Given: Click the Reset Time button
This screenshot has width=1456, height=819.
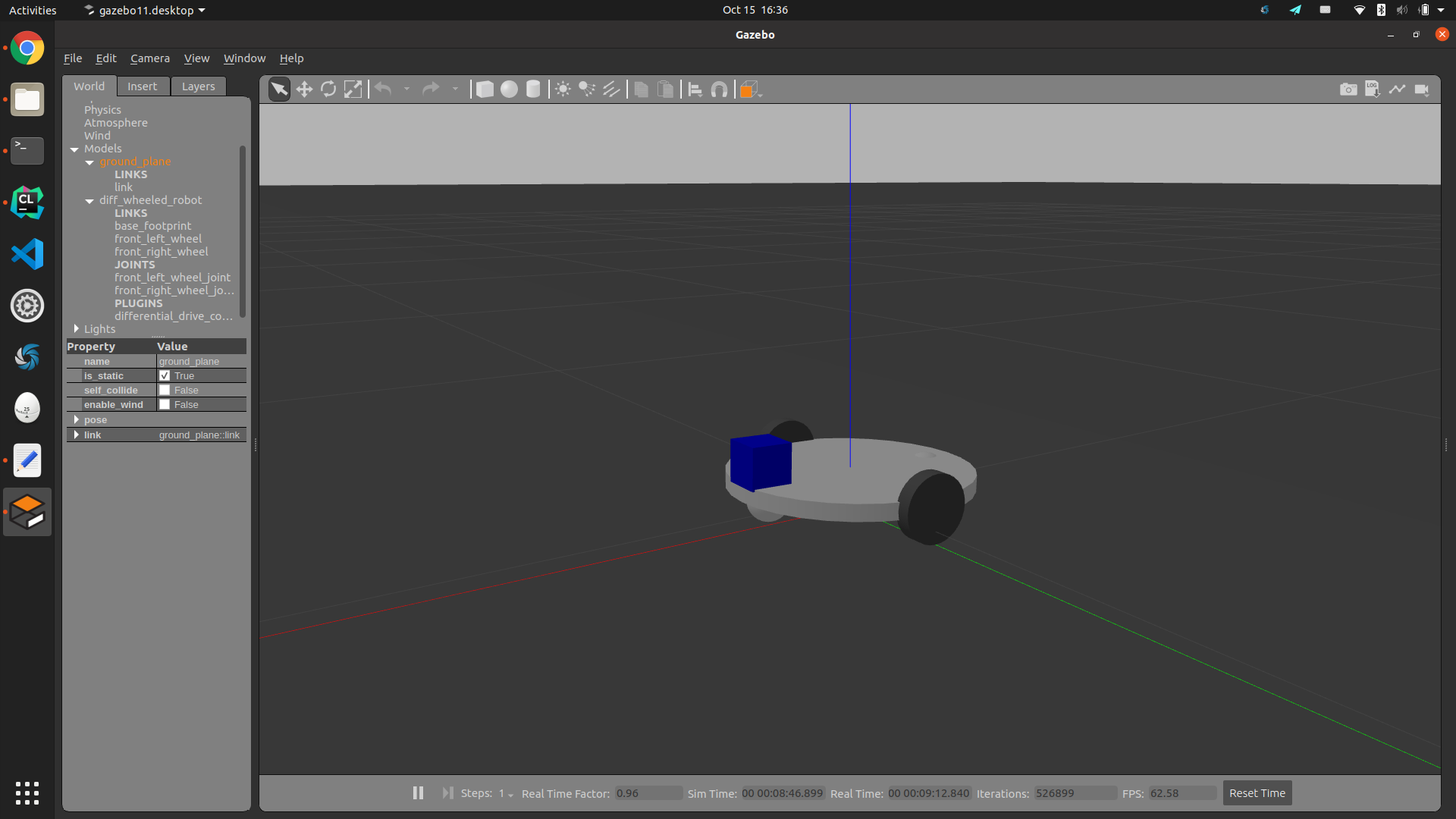Looking at the screenshot, I should (x=1257, y=793).
